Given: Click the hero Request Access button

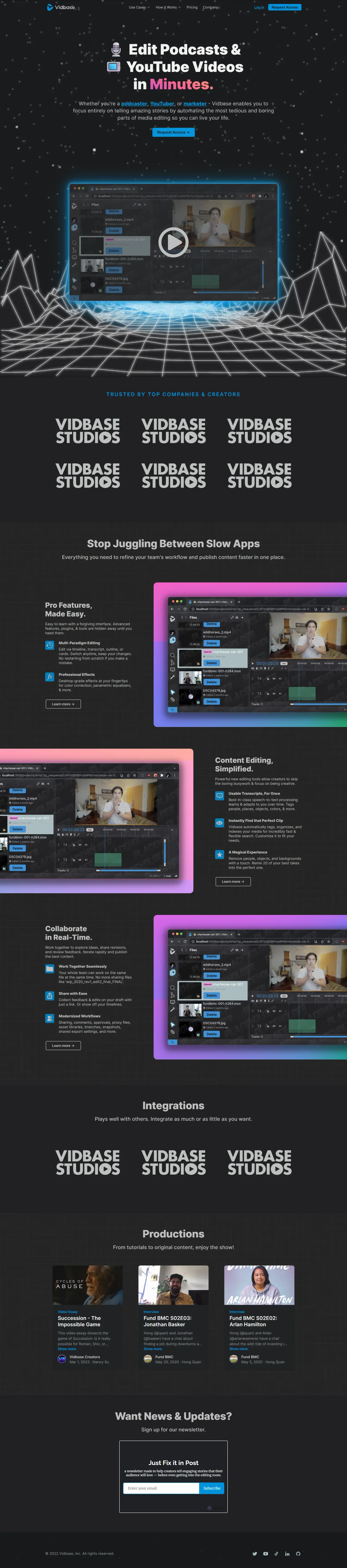Looking at the screenshot, I should 173,132.
